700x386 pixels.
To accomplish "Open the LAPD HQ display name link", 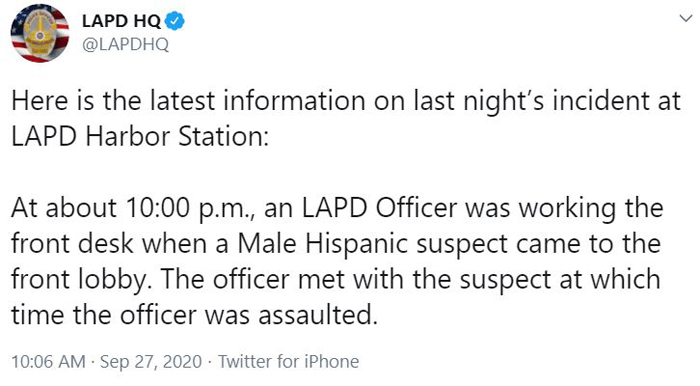I will tap(121, 21).
